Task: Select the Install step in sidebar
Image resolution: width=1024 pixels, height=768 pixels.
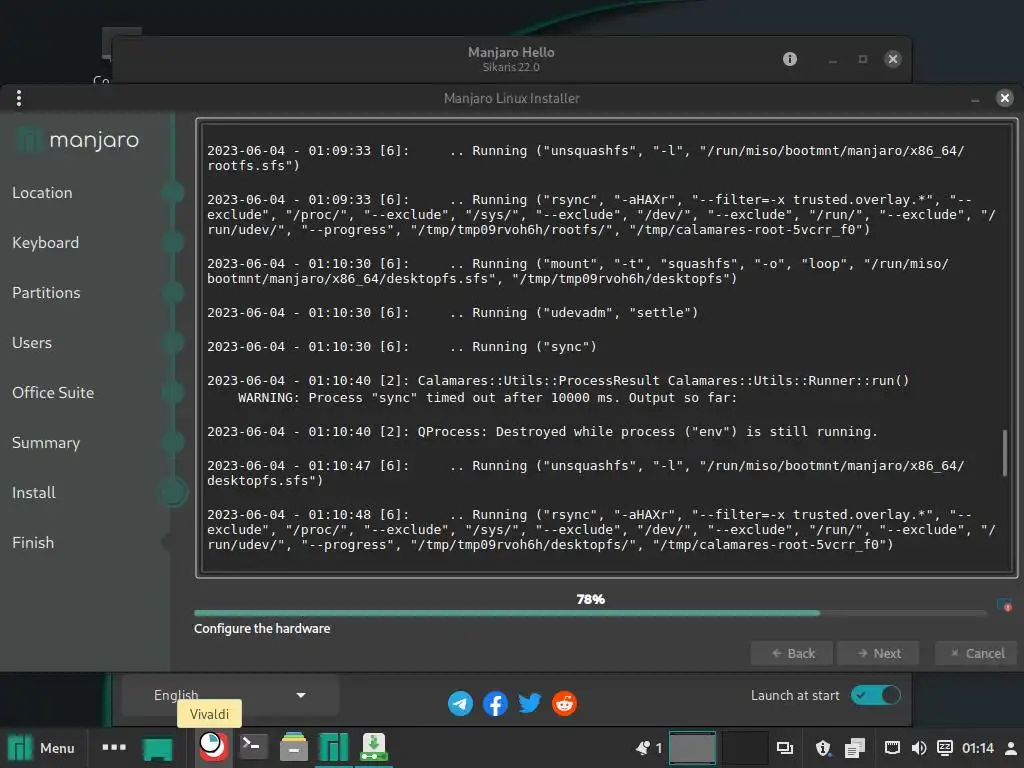Action: tap(34, 492)
